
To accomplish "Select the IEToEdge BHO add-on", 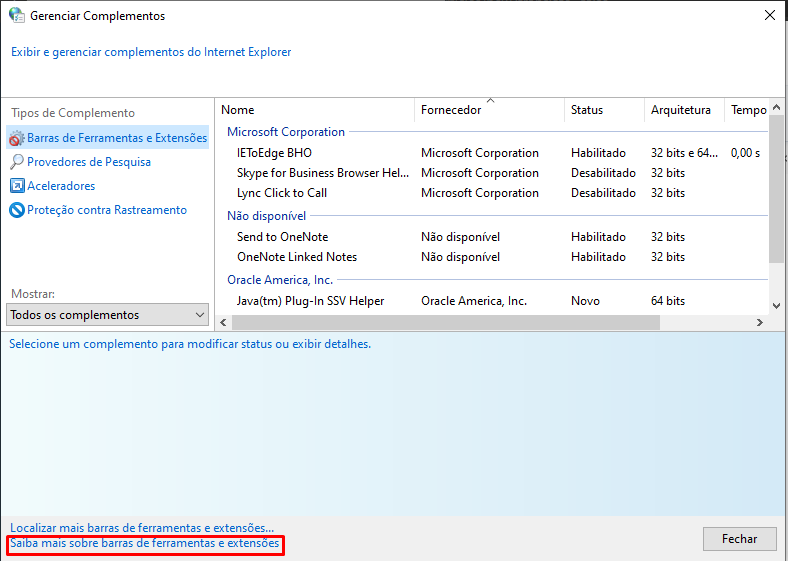I will (274, 153).
